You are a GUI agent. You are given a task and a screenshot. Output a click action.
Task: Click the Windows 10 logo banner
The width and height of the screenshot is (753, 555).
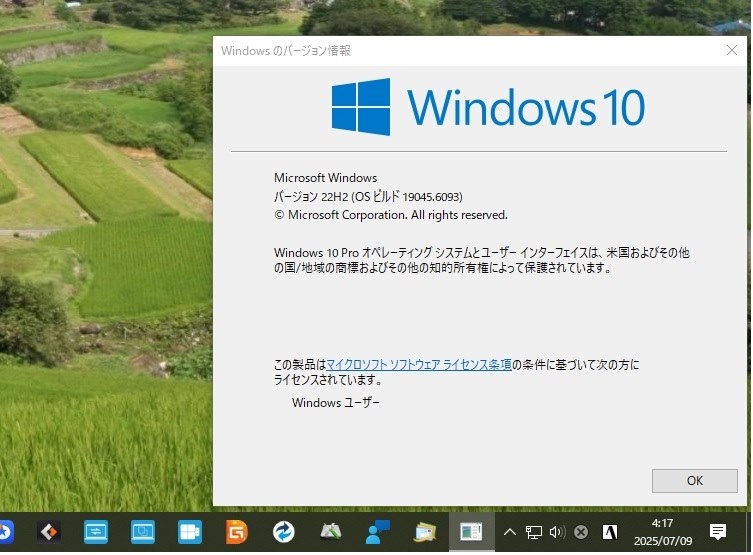point(488,107)
